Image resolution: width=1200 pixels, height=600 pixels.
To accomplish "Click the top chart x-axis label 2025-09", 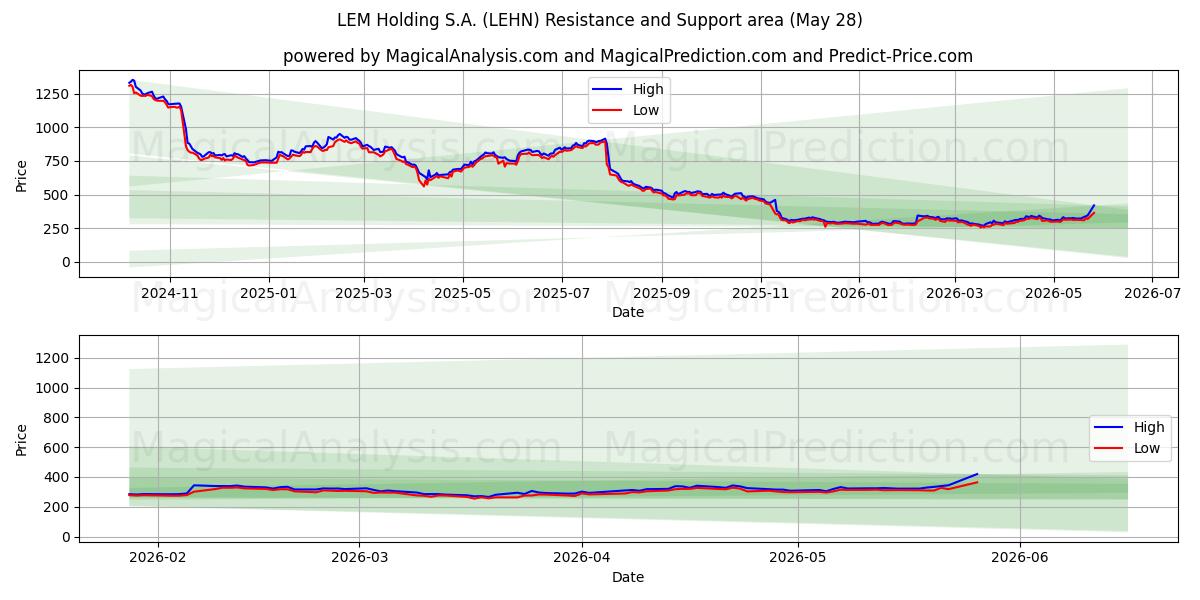I will coord(662,293).
